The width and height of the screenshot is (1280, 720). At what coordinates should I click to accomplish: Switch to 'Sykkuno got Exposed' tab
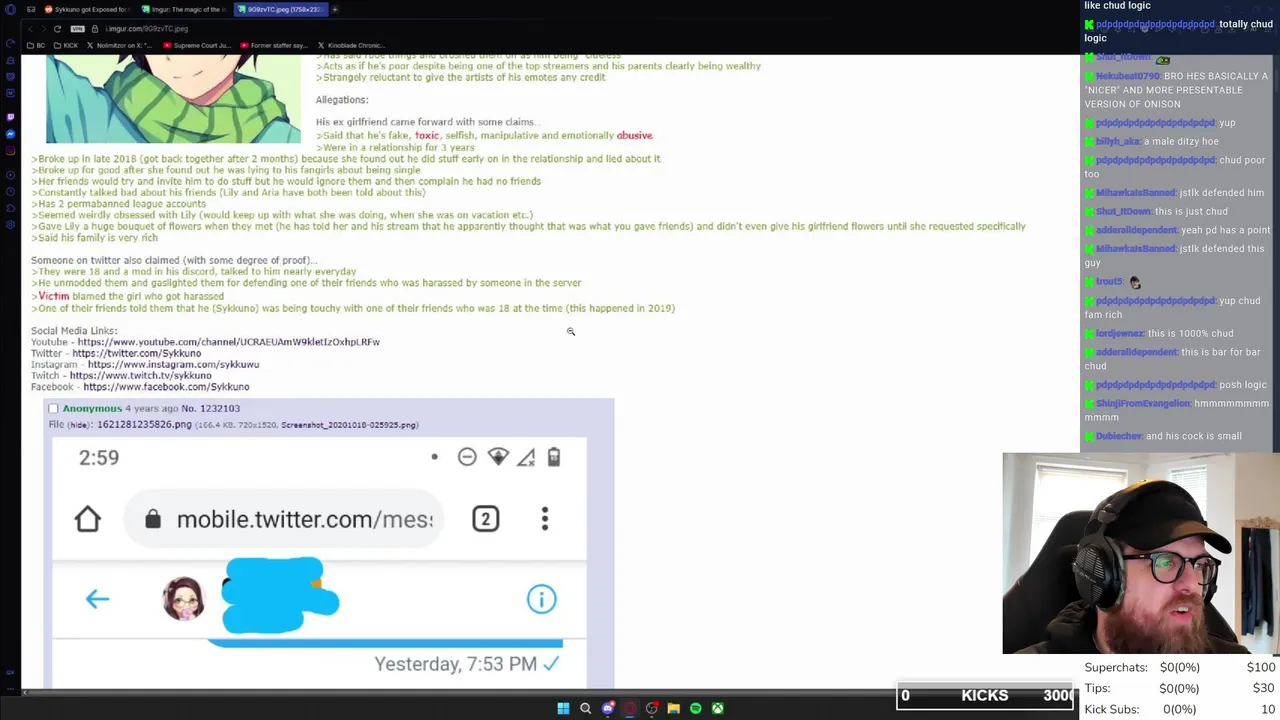[x=88, y=9]
